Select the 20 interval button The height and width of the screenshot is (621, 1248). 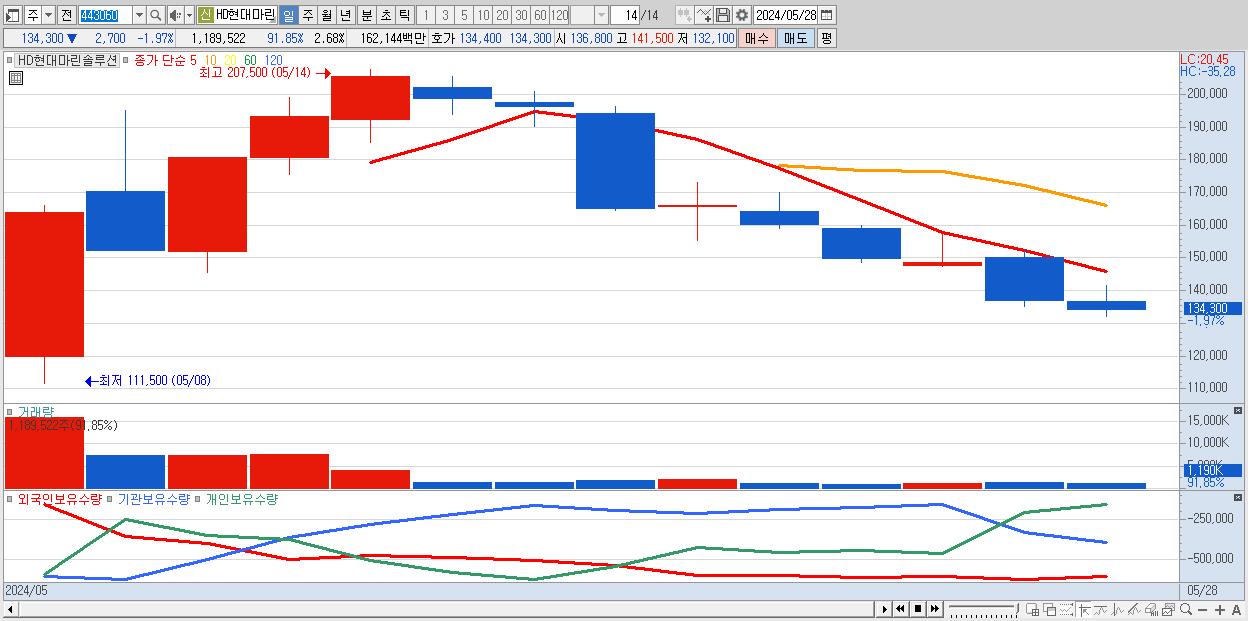pos(502,15)
